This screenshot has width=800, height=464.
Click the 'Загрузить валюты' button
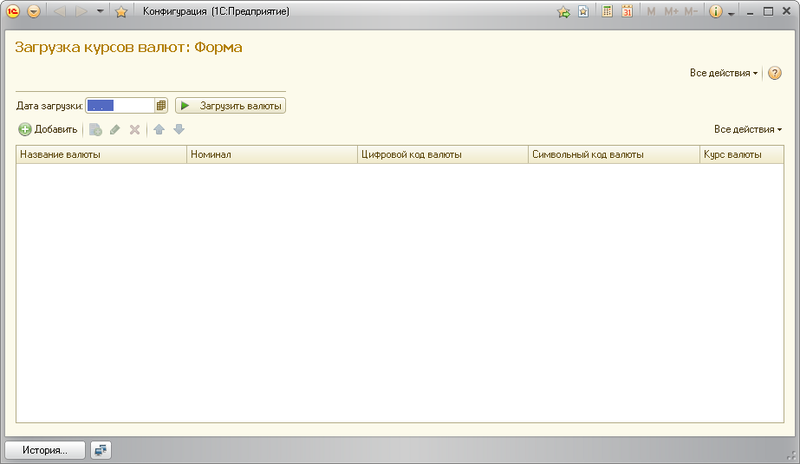[230, 106]
